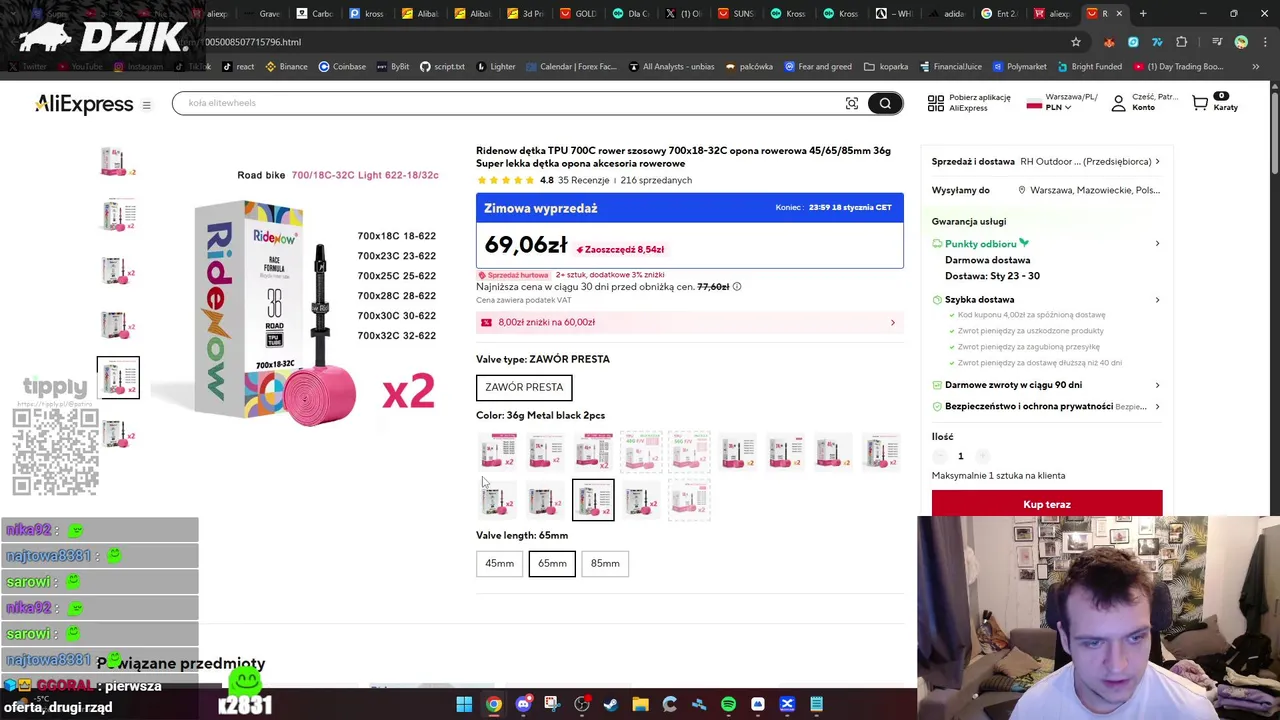The width and height of the screenshot is (1280, 720).
Task: Click the QR app download icon
Action: click(936, 103)
